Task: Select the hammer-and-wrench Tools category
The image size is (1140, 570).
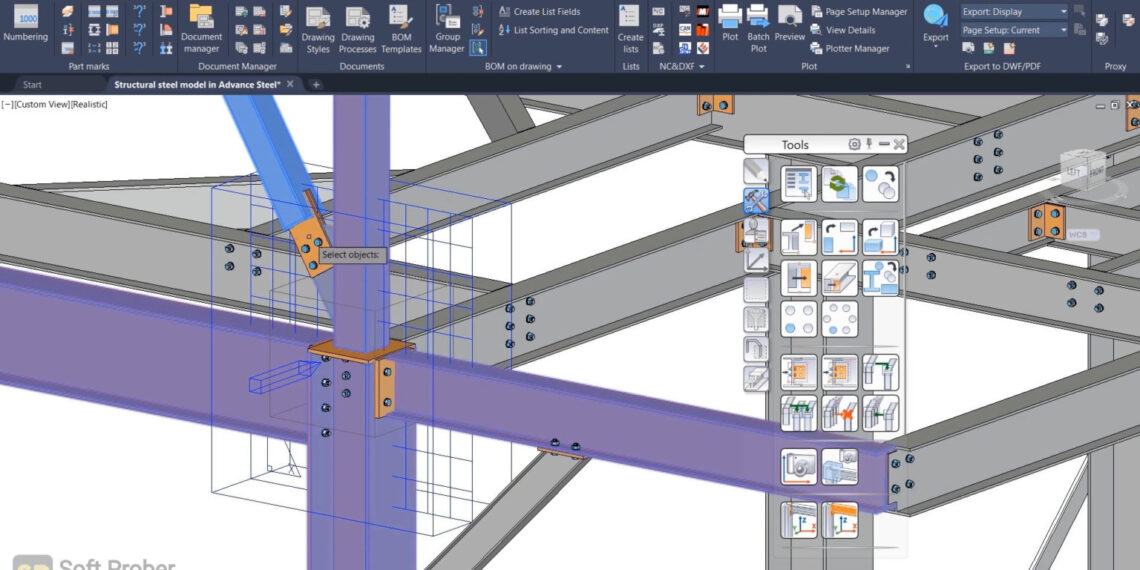Action: (x=756, y=200)
